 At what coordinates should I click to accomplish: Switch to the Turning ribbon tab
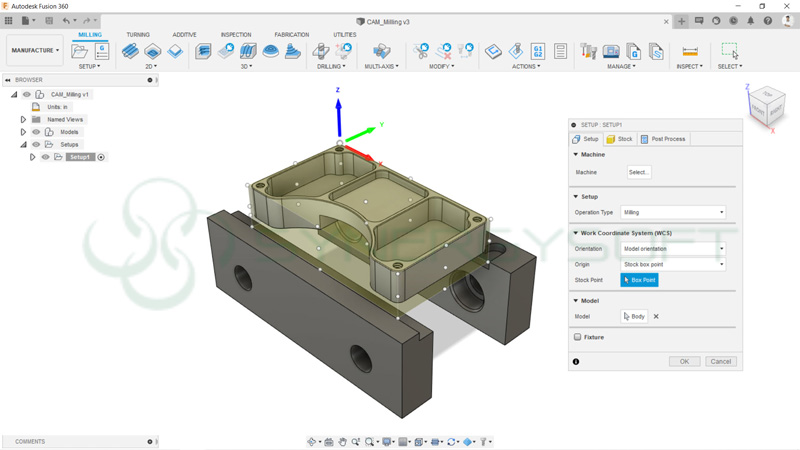(138, 34)
